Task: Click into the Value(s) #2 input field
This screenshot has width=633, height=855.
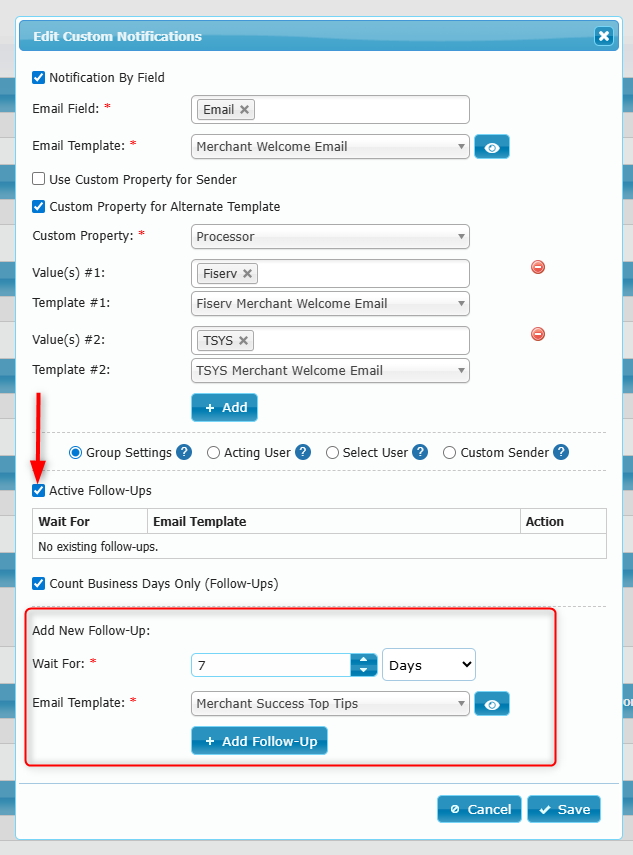Action: click(360, 341)
